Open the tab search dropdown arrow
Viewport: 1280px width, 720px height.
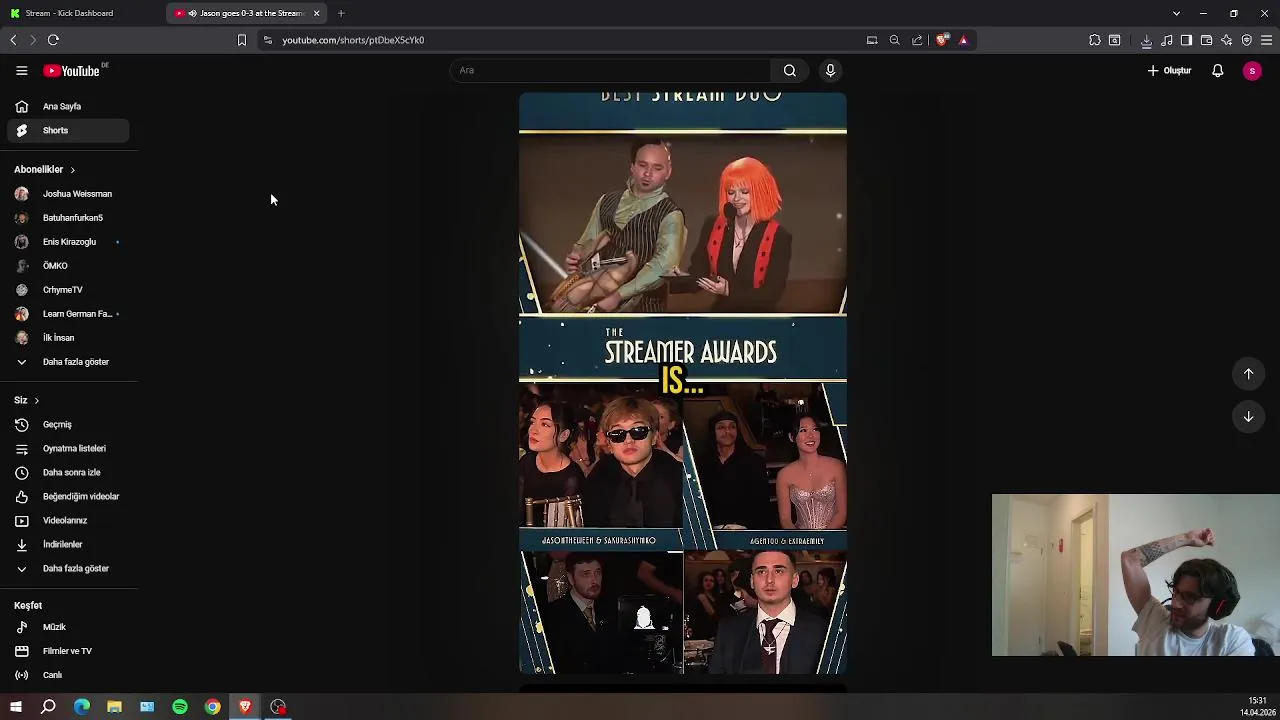pos(1176,13)
